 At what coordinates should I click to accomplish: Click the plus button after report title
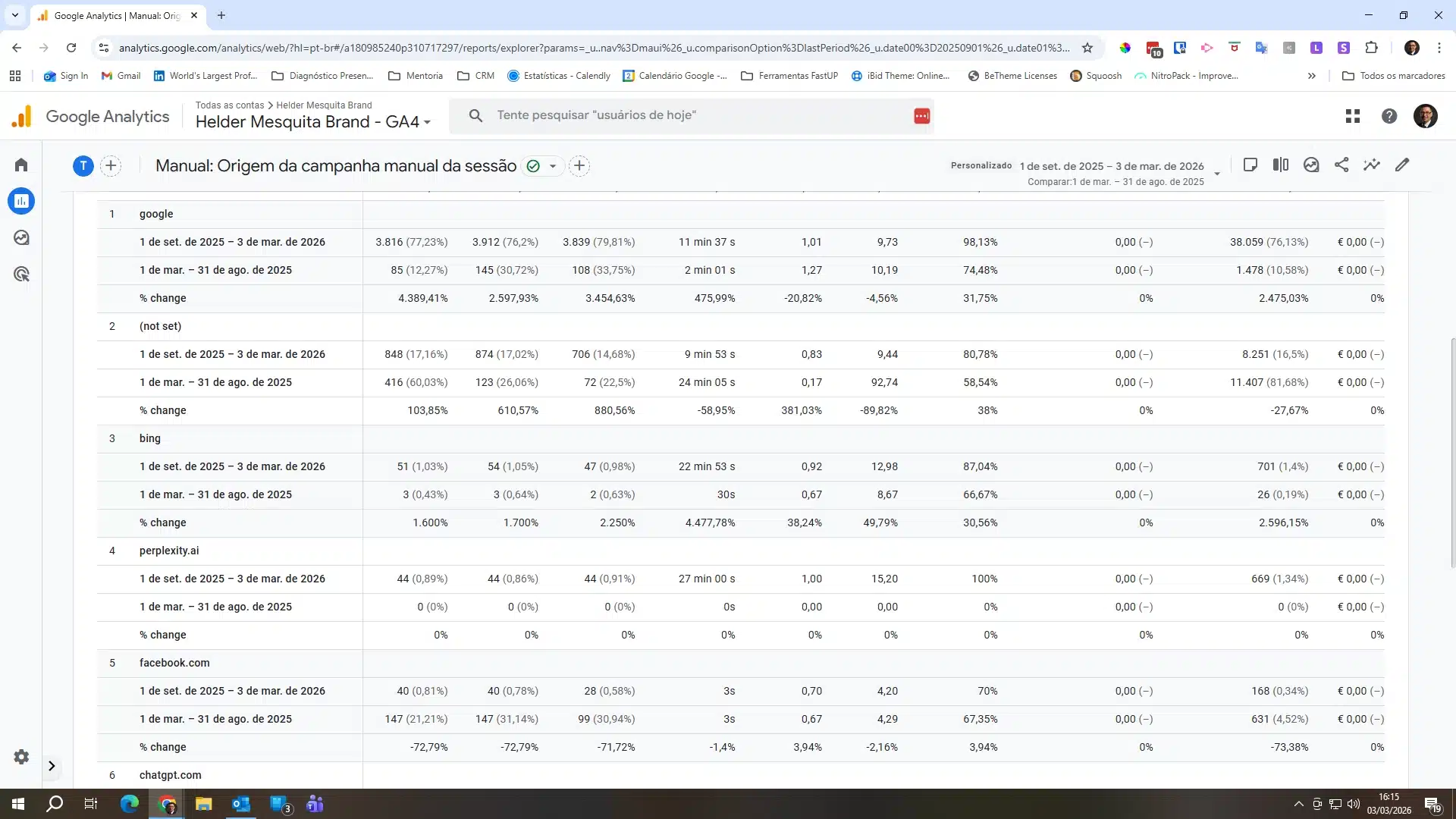click(579, 166)
